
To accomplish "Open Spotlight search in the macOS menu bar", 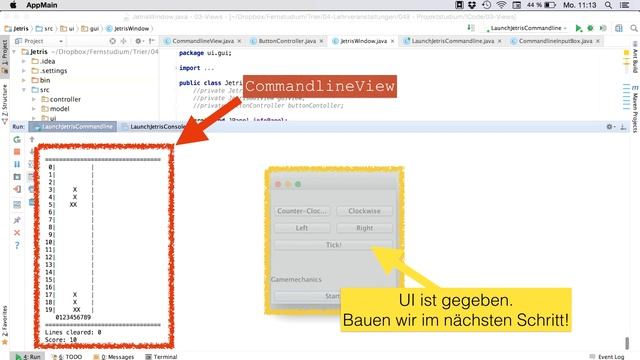I will [x=608, y=5].
